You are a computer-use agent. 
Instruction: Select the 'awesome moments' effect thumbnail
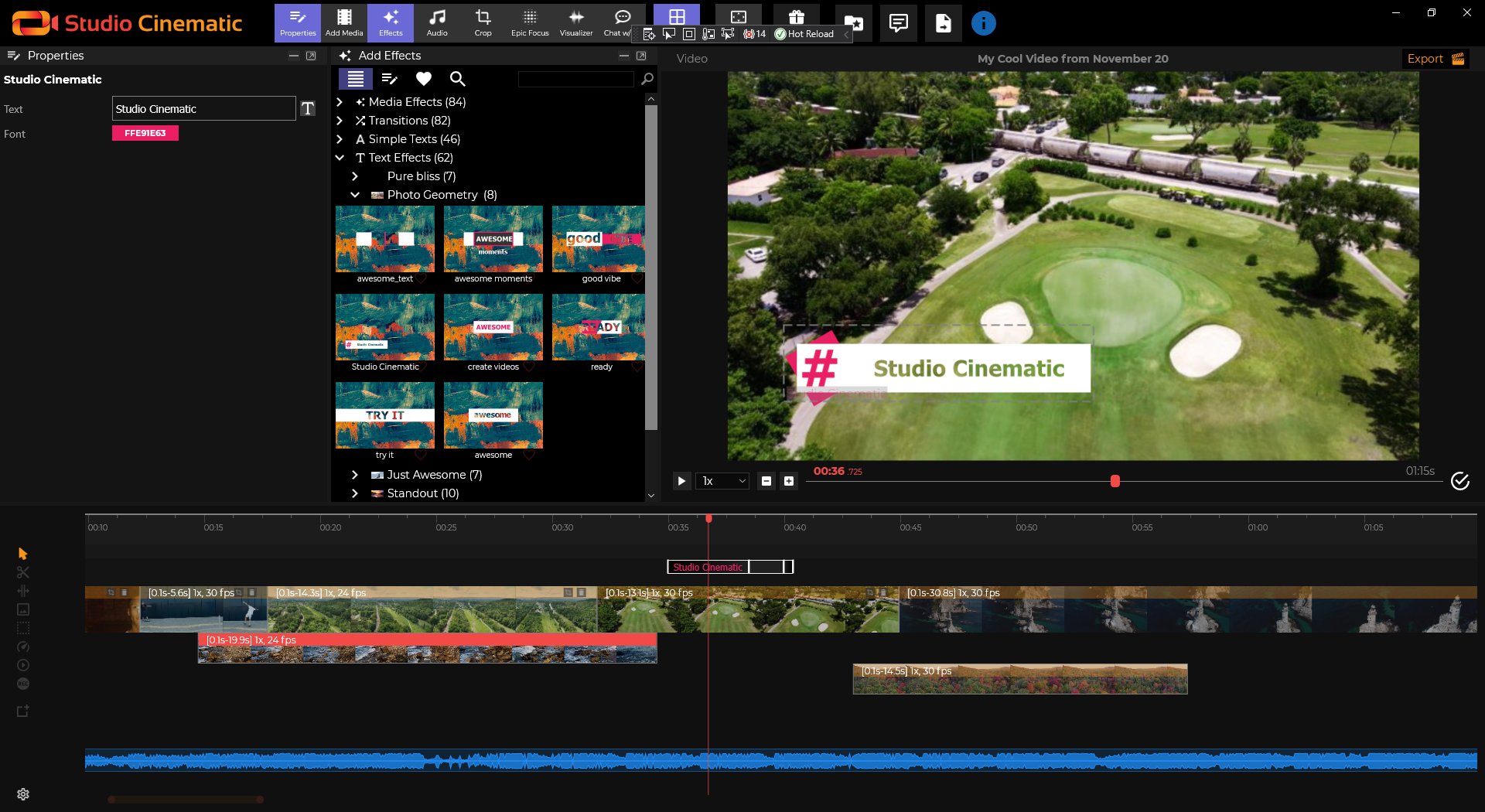pyautogui.click(x=493, y=240)
